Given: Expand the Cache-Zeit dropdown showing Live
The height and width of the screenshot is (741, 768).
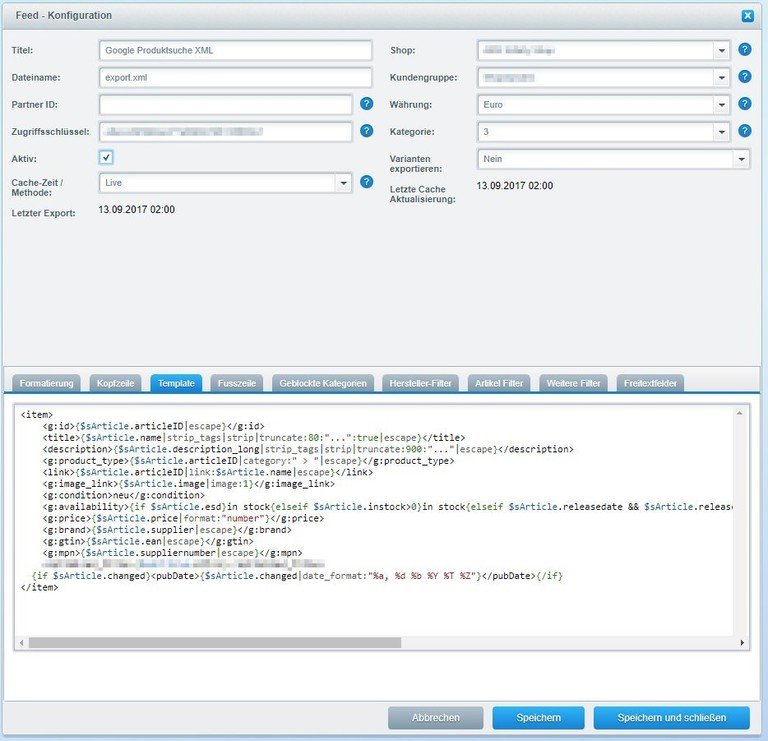Looking at the screenshot, I should (343, 183).
